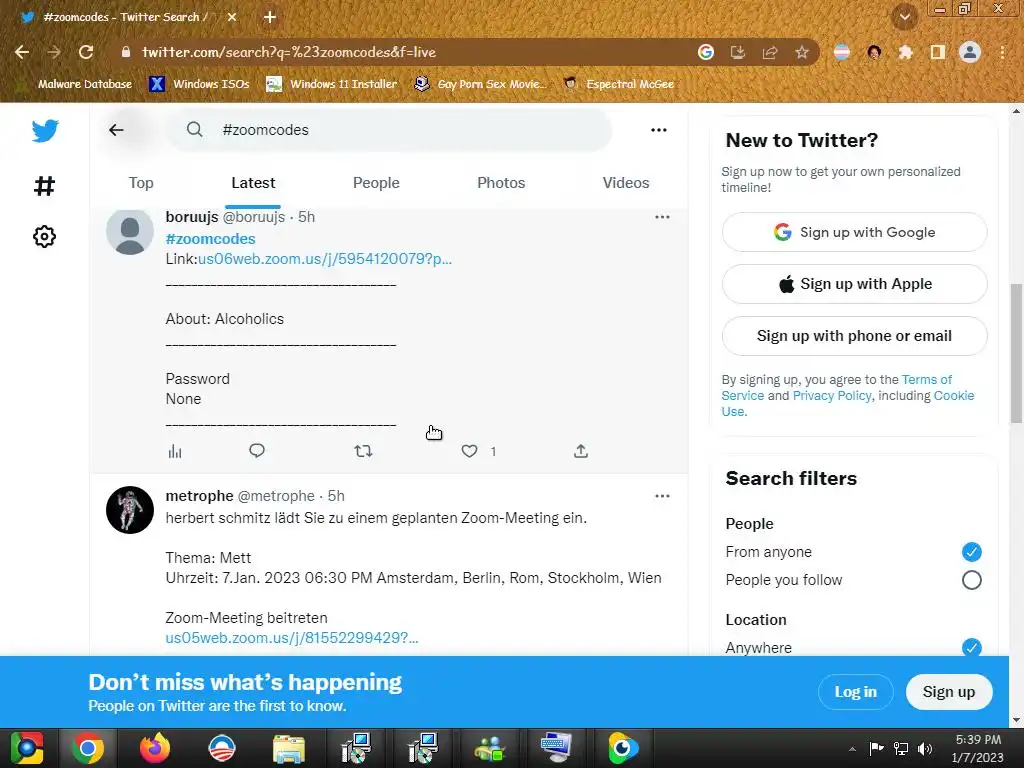The height and width of the screenshot is (768, 1024).
Task: Open metrophe profile avatar
Action: pos(130,509)
